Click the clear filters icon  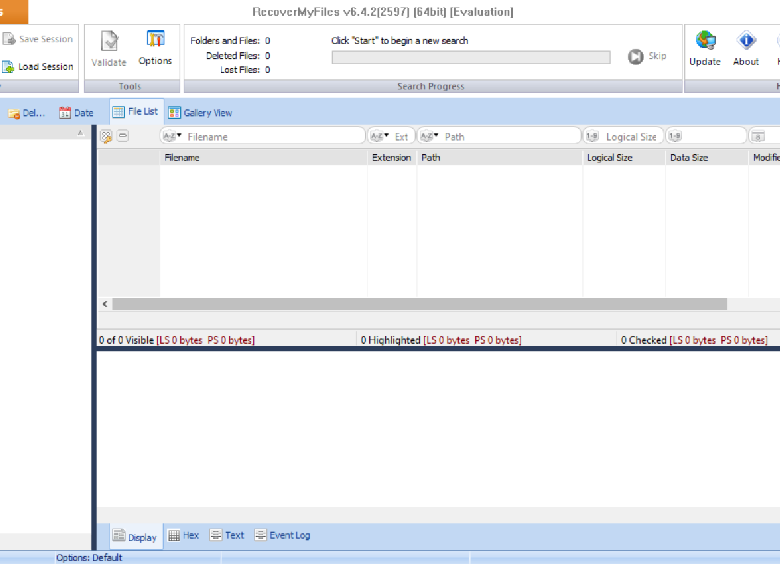106,136
